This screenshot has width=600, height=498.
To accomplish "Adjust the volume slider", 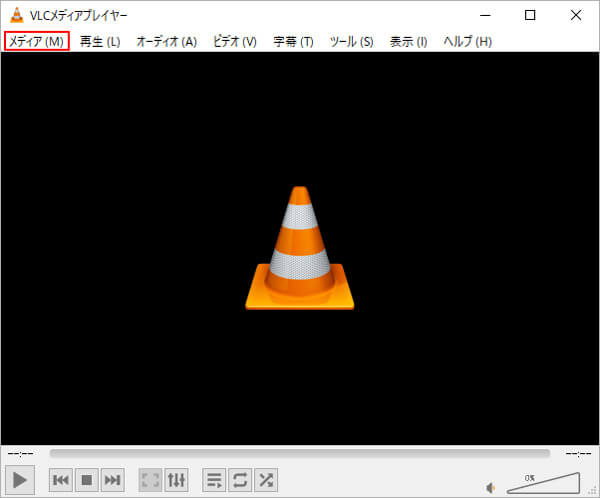I will click(x=543, y=483).
